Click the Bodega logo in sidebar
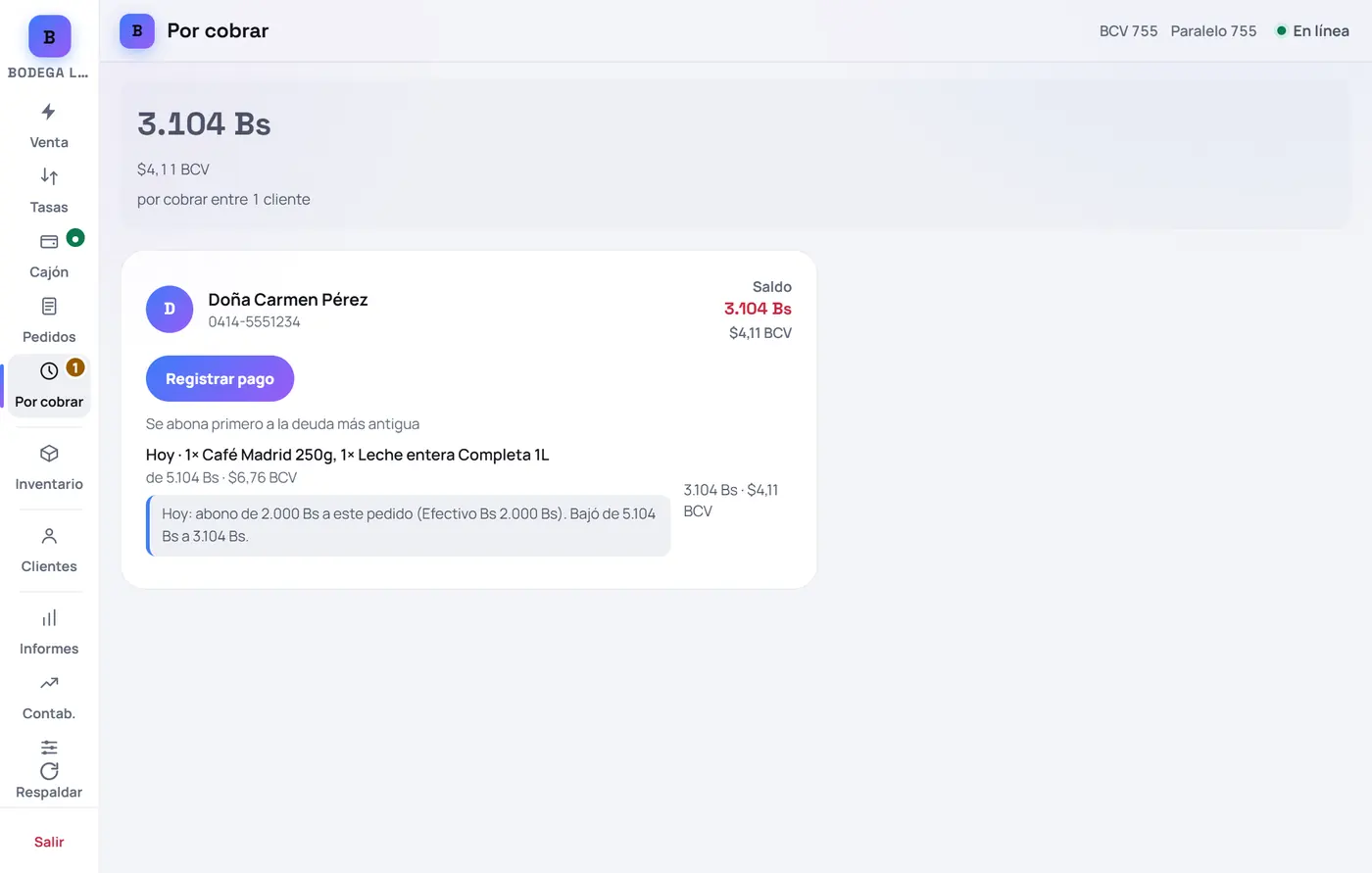Image resolution: width=1372 pixels, height=873 pixels. pos(49,36)
